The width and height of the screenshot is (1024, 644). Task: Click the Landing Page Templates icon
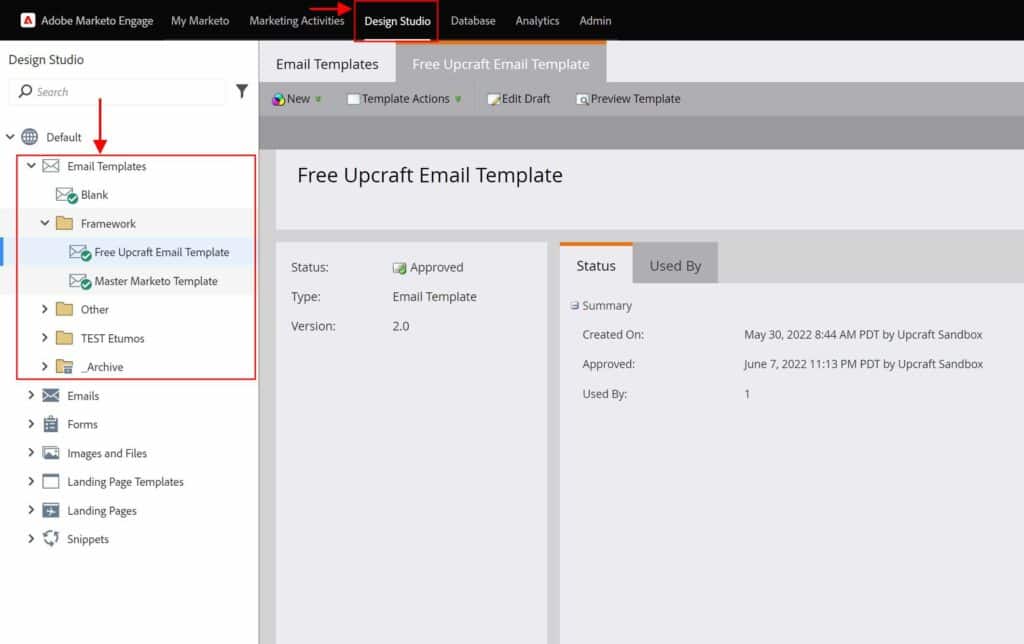click(x=51, y=481)
